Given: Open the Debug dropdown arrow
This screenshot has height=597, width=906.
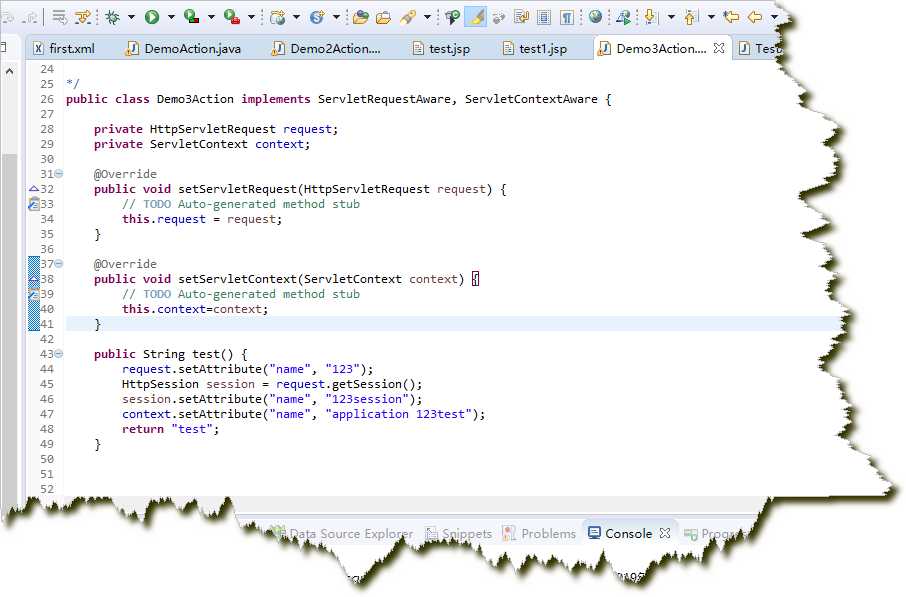Looking at the screenshot, I should click(131, 17).
